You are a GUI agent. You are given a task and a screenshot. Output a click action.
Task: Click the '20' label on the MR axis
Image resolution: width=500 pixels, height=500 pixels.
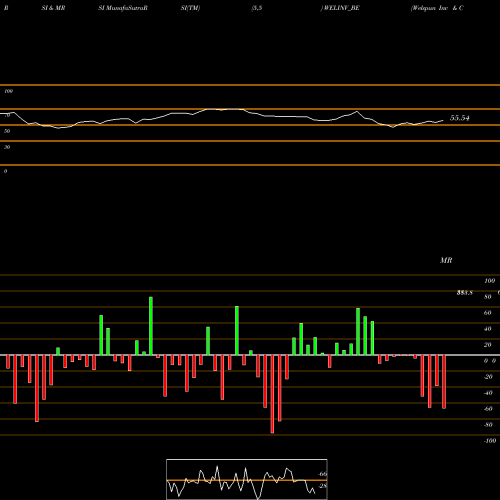pyautogui.click(x=488, y=345)
